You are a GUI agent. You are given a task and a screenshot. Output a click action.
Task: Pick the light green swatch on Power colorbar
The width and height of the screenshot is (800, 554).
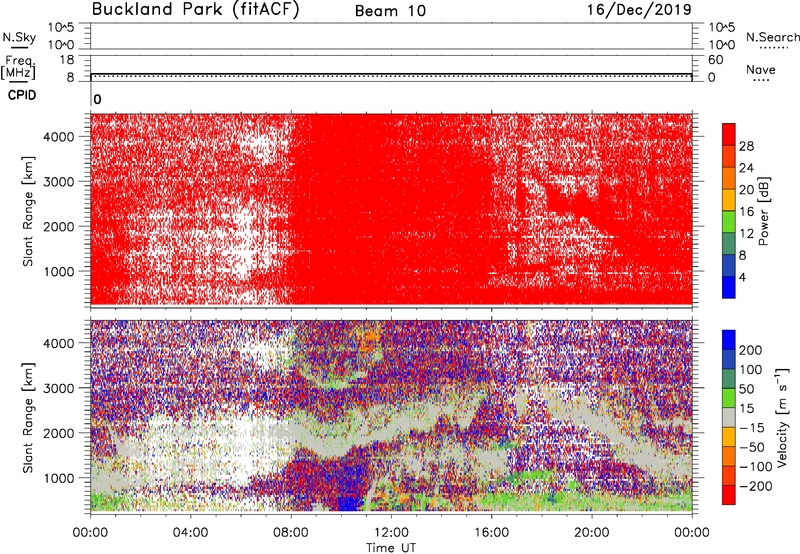729,222
